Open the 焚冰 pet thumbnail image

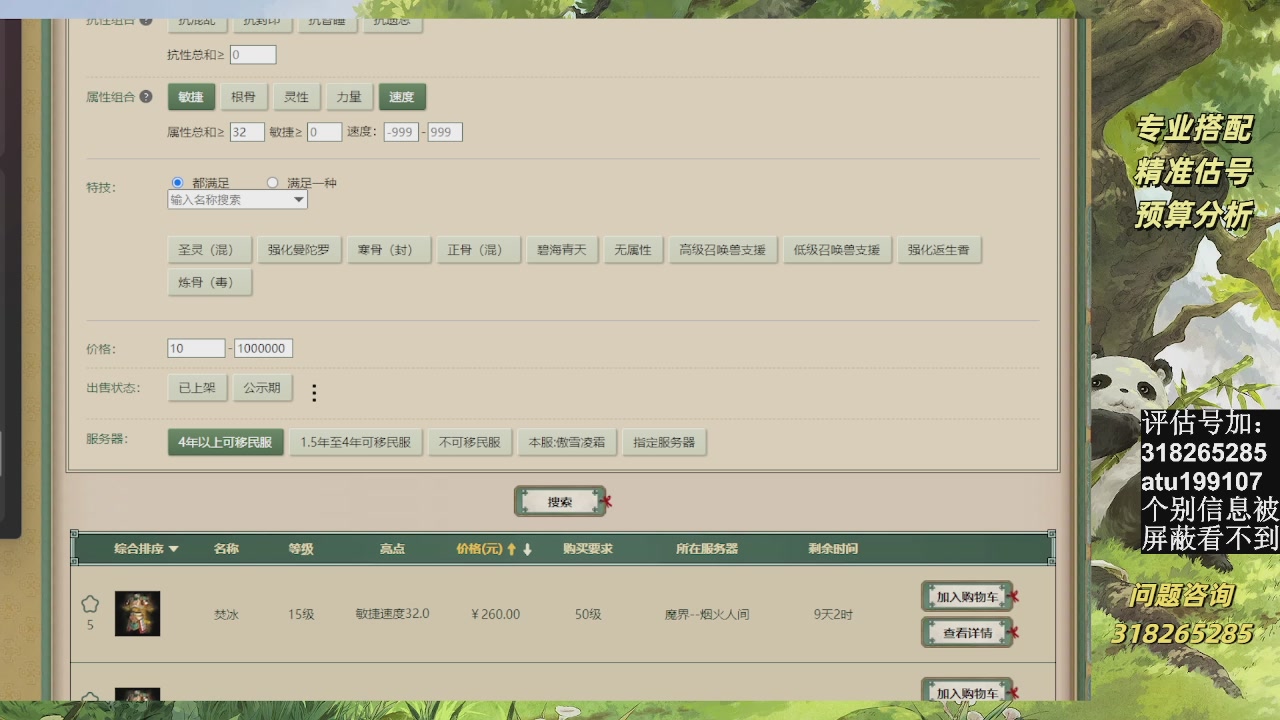pyautogui.click(x=138, y=613)
